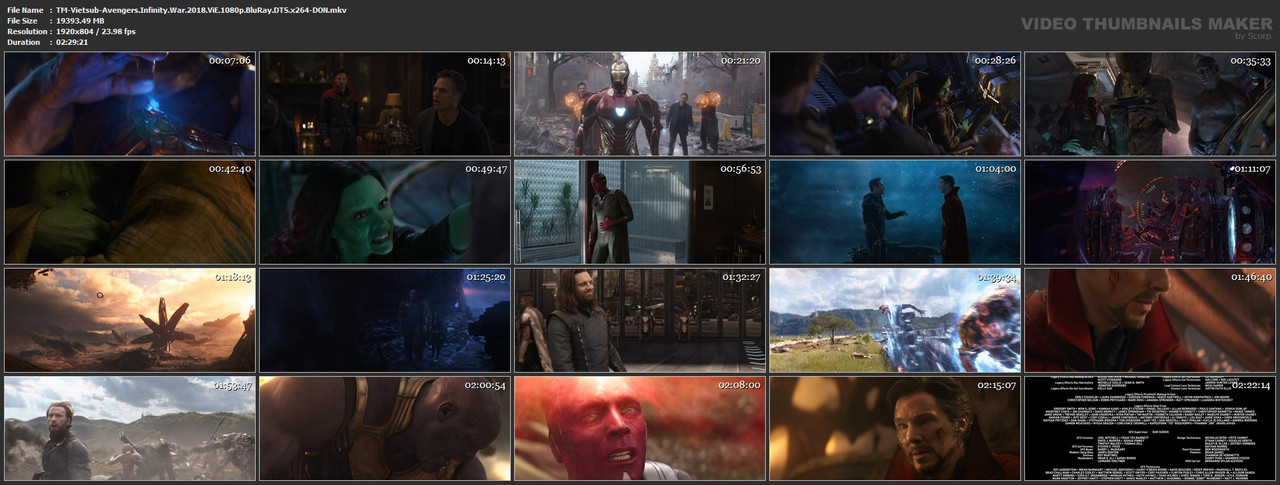This screenshot has height=485, width=1280.
Task: Open the Gamora thumbnail at 00:49:47
Action: click(385, 212)
